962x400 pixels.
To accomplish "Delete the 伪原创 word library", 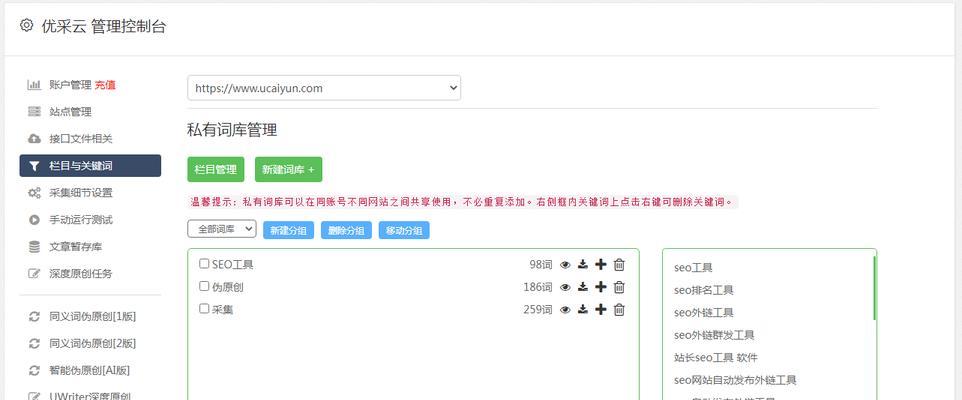I will (619, 287).
